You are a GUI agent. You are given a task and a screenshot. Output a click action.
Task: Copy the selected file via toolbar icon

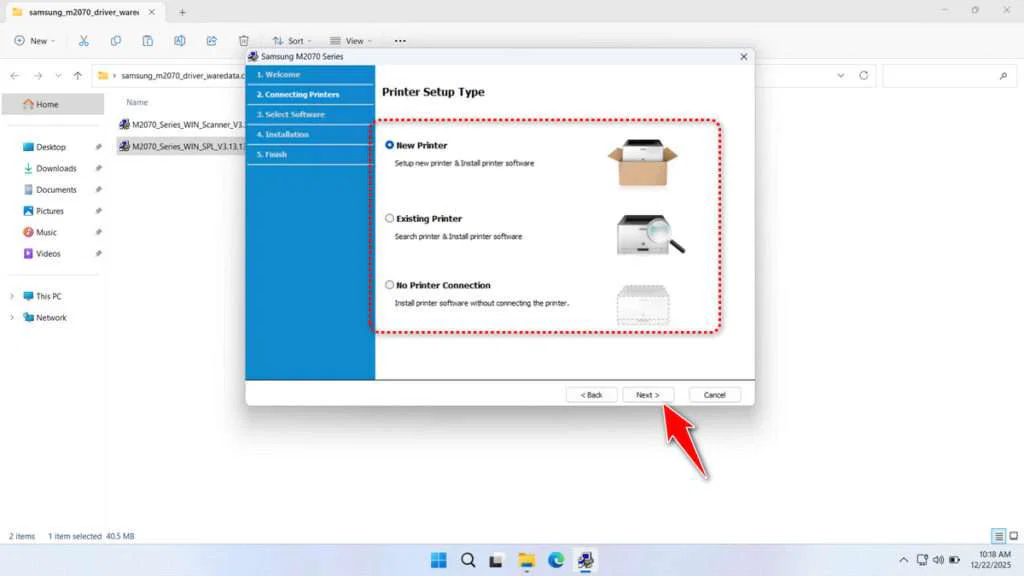pos(116,40)
